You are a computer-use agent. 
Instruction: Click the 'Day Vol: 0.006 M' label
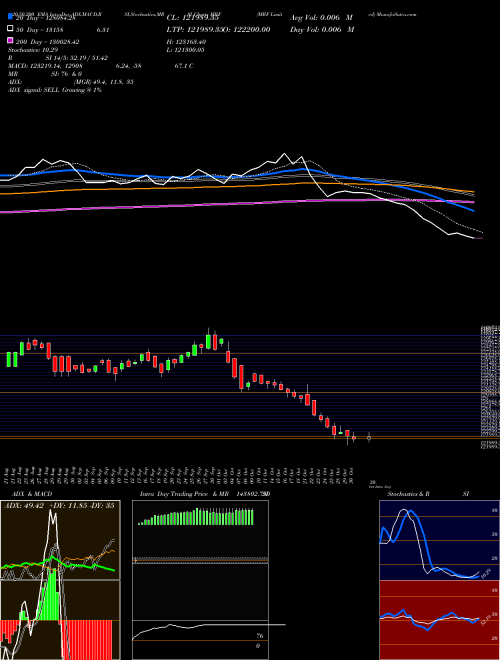click(322, 29)
